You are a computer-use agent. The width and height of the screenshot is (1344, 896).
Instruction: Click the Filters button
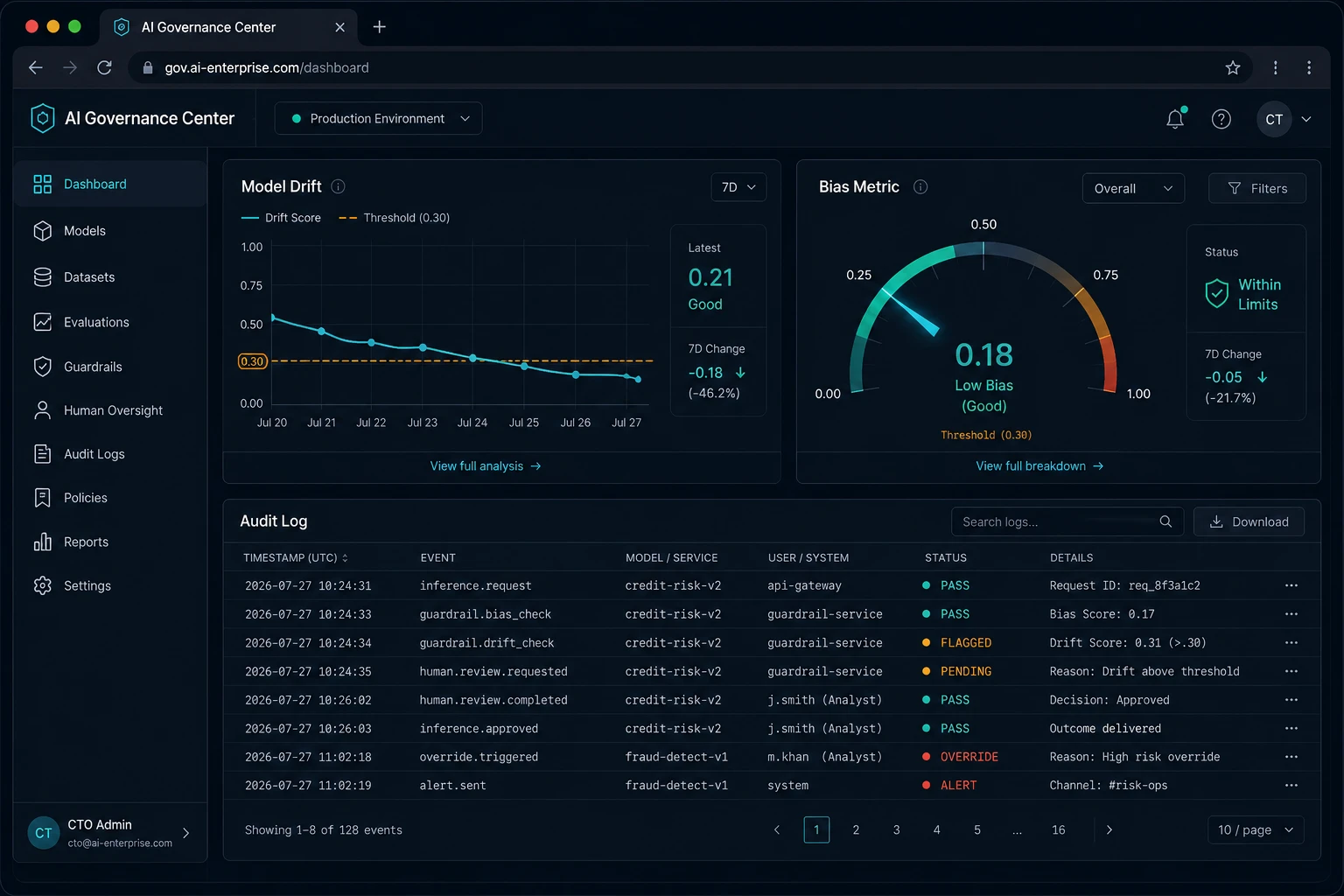[x=1257, y=188]
